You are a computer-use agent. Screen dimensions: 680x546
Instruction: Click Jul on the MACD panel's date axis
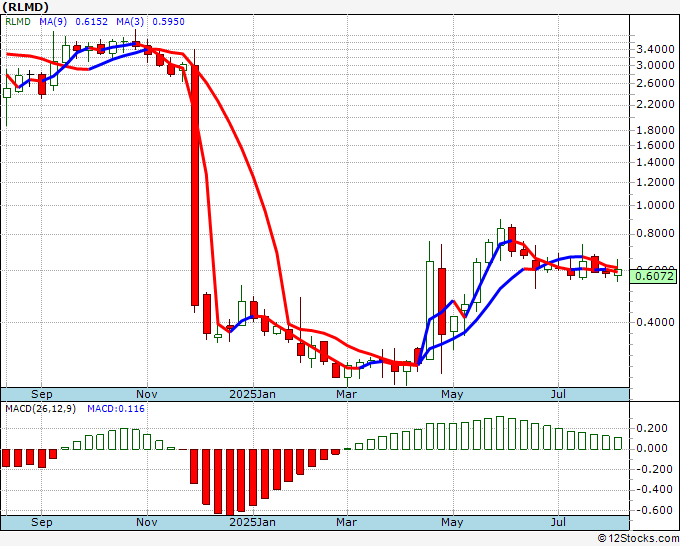(x=558, y=522)
